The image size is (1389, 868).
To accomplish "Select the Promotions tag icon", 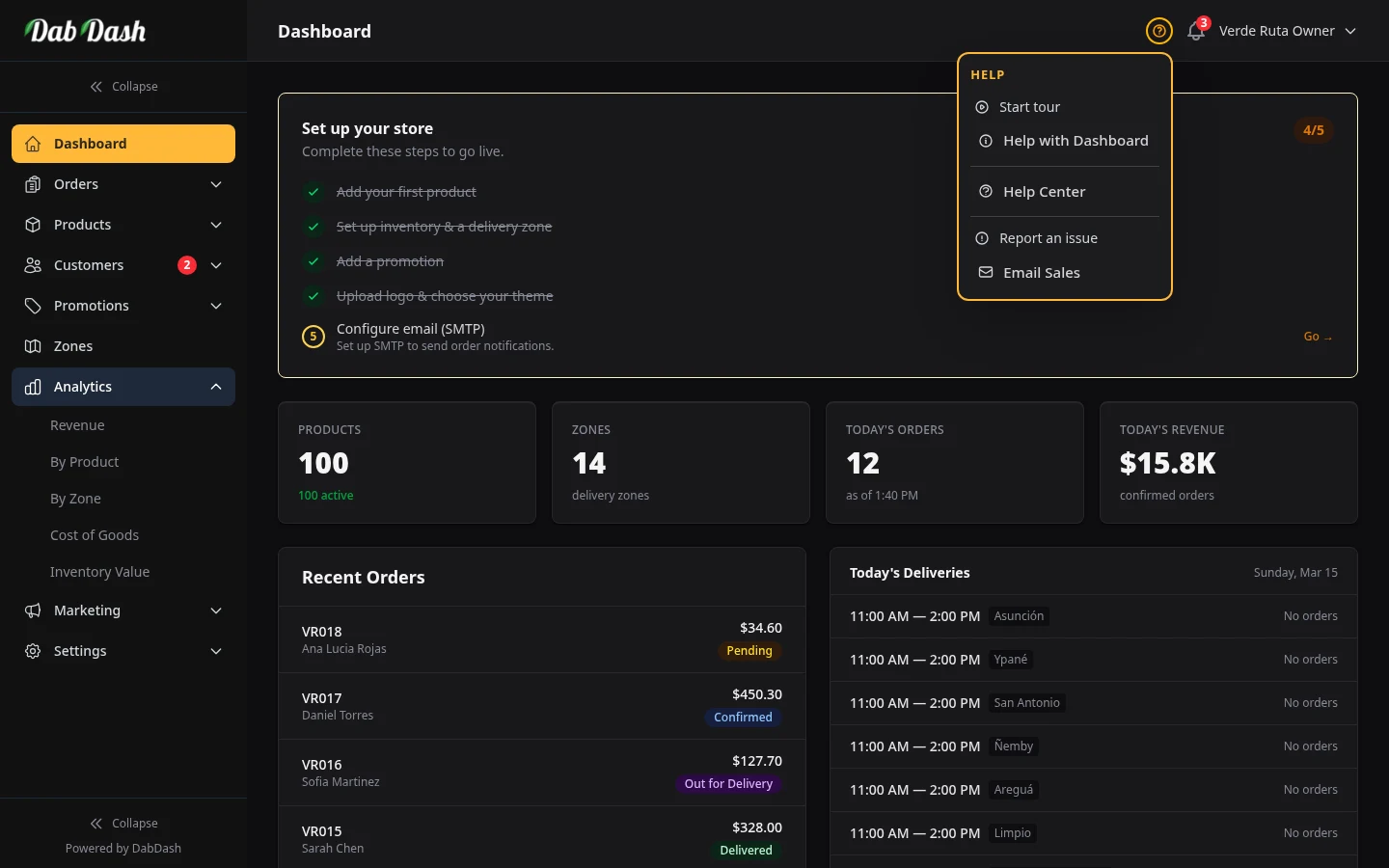I will pyautogui.click(x=33, y=306).
